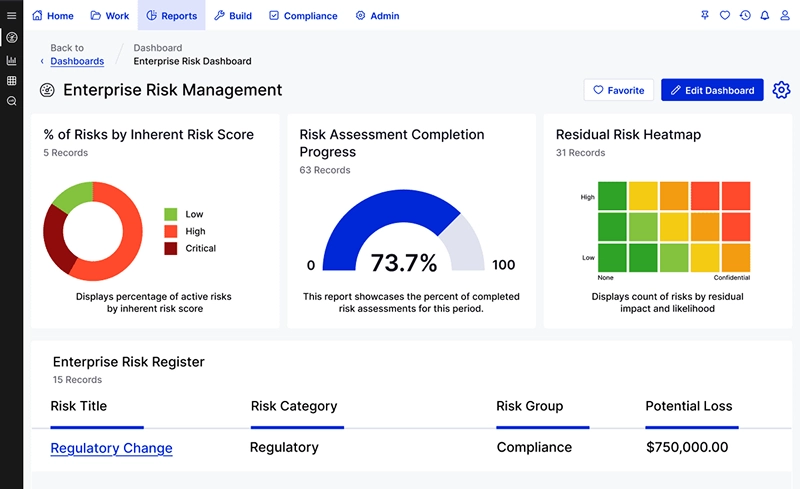
Task: Open the hamburger menu in the sidebar
Action: pyautogui.click(x=11, y=16)
